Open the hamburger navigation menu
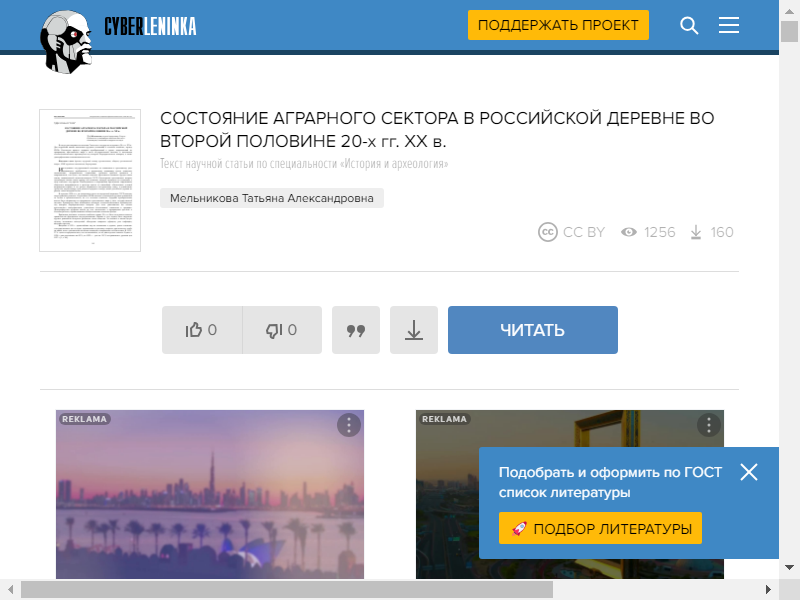Viewport: 800px width, 600px height. (729, 26)
